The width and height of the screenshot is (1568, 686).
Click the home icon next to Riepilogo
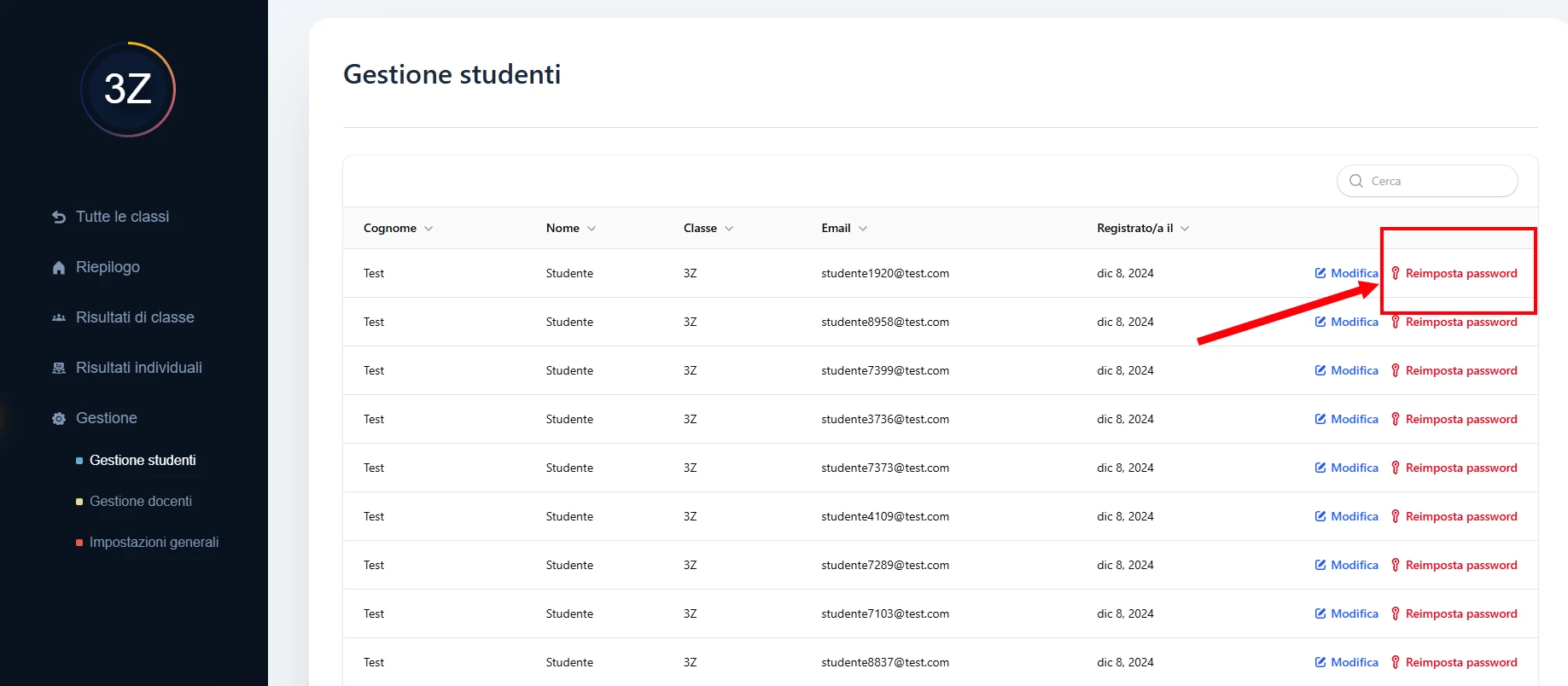coord(59,268)
